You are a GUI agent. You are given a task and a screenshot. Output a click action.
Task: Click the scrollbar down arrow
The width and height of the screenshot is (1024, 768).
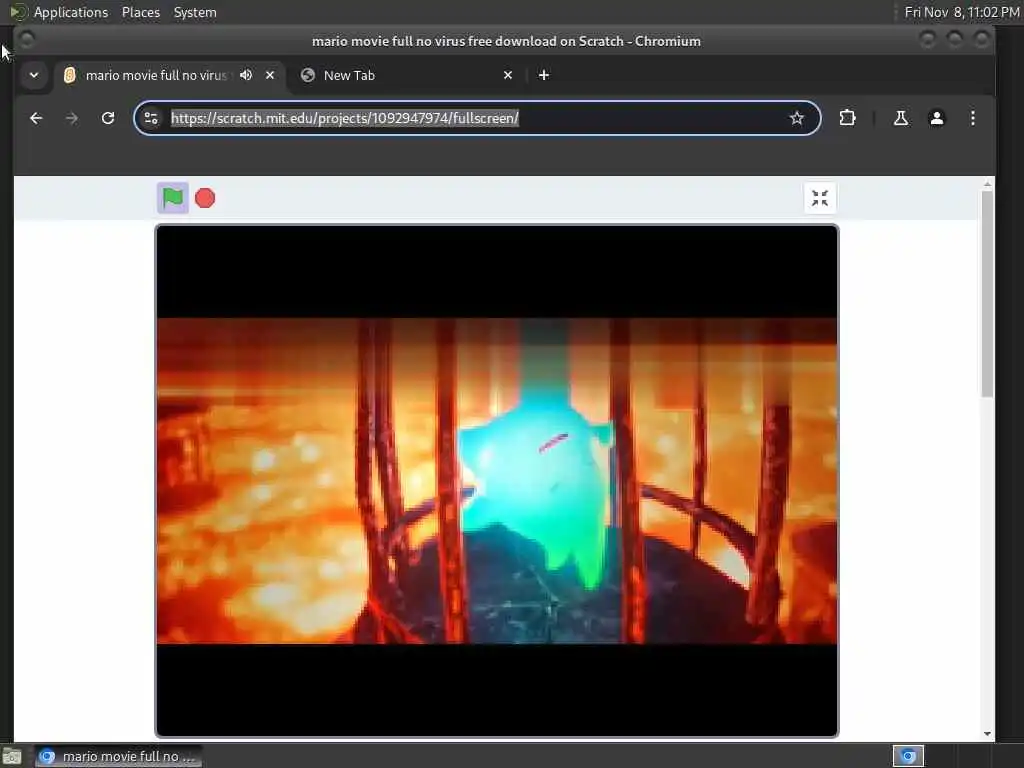(x=987, y=733)
